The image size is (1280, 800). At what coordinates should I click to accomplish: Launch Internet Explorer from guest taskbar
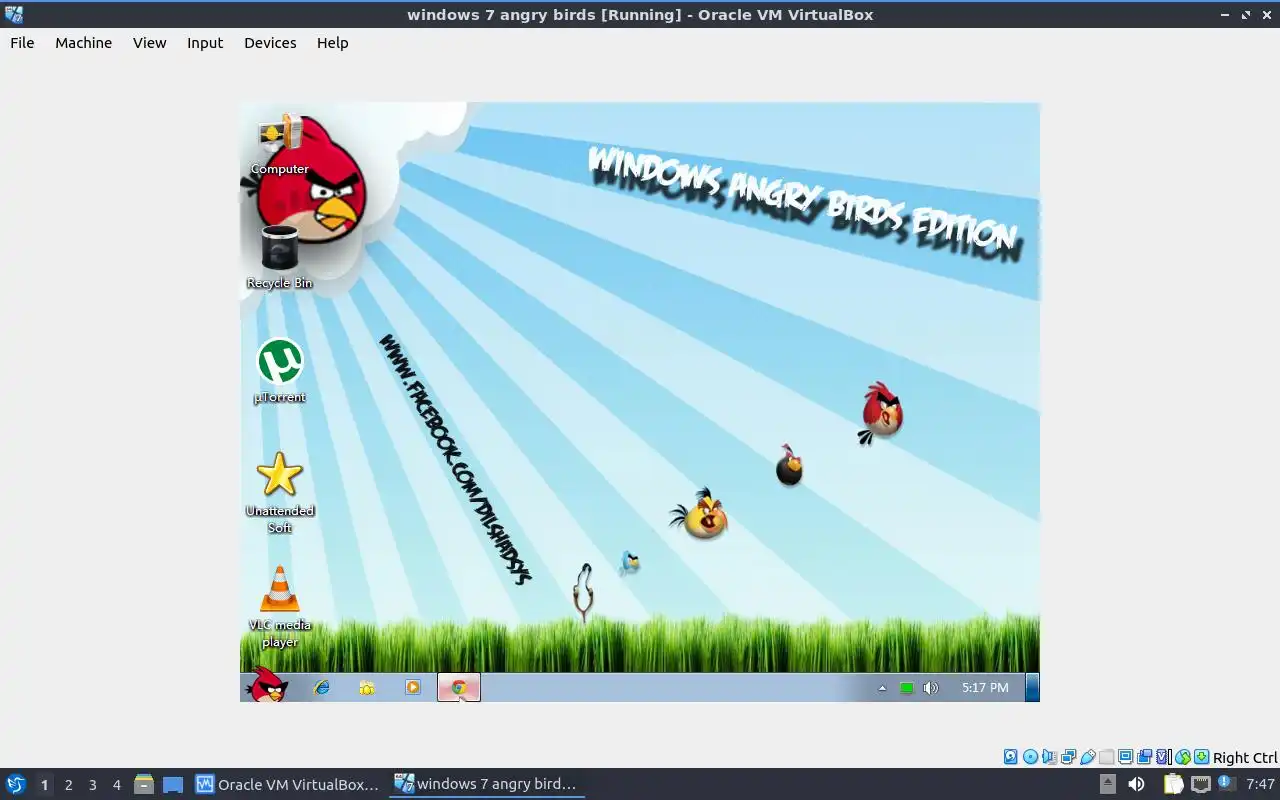click(x=321, y=687)
